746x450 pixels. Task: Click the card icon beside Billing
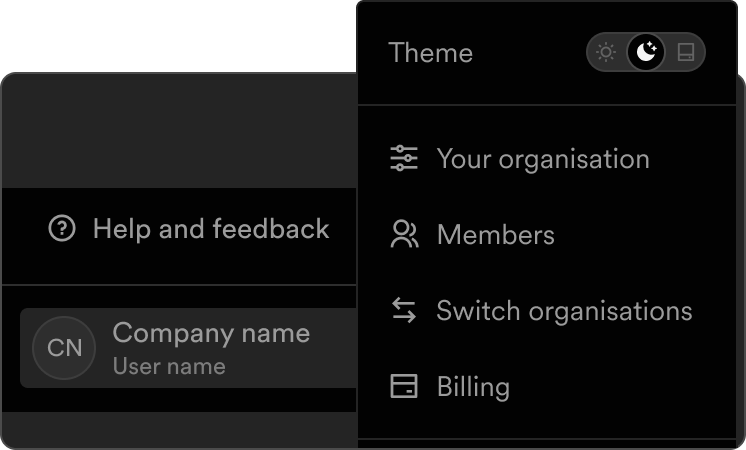404,387
